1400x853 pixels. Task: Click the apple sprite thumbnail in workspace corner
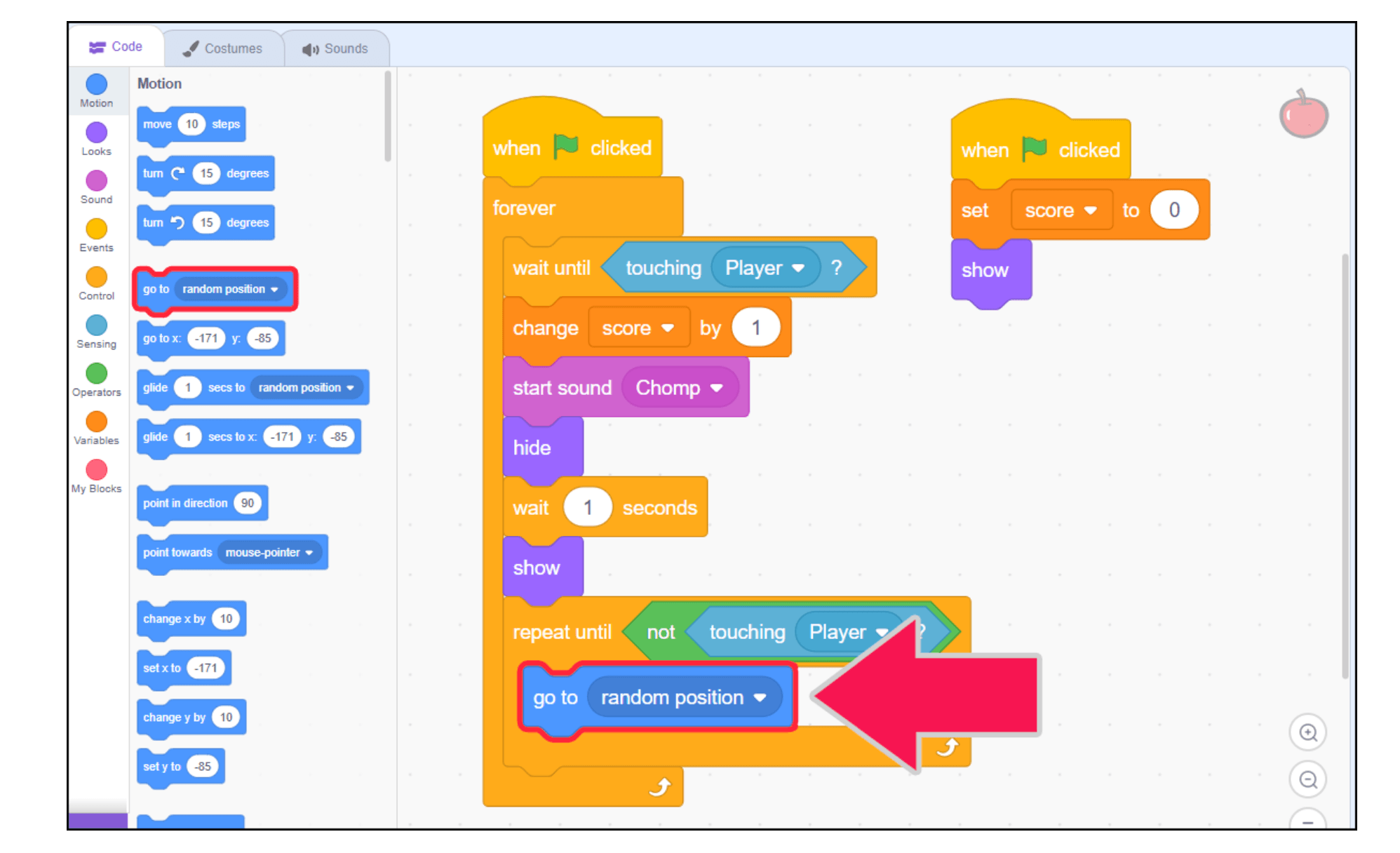pos(1304,114)
